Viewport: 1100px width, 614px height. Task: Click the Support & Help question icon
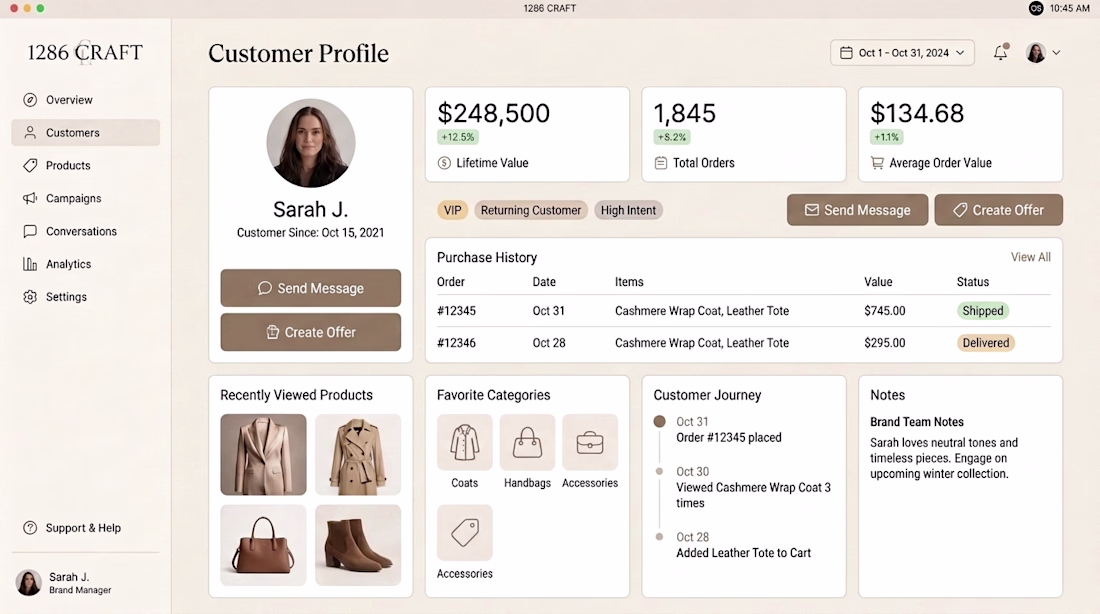[x=29, y=528]
